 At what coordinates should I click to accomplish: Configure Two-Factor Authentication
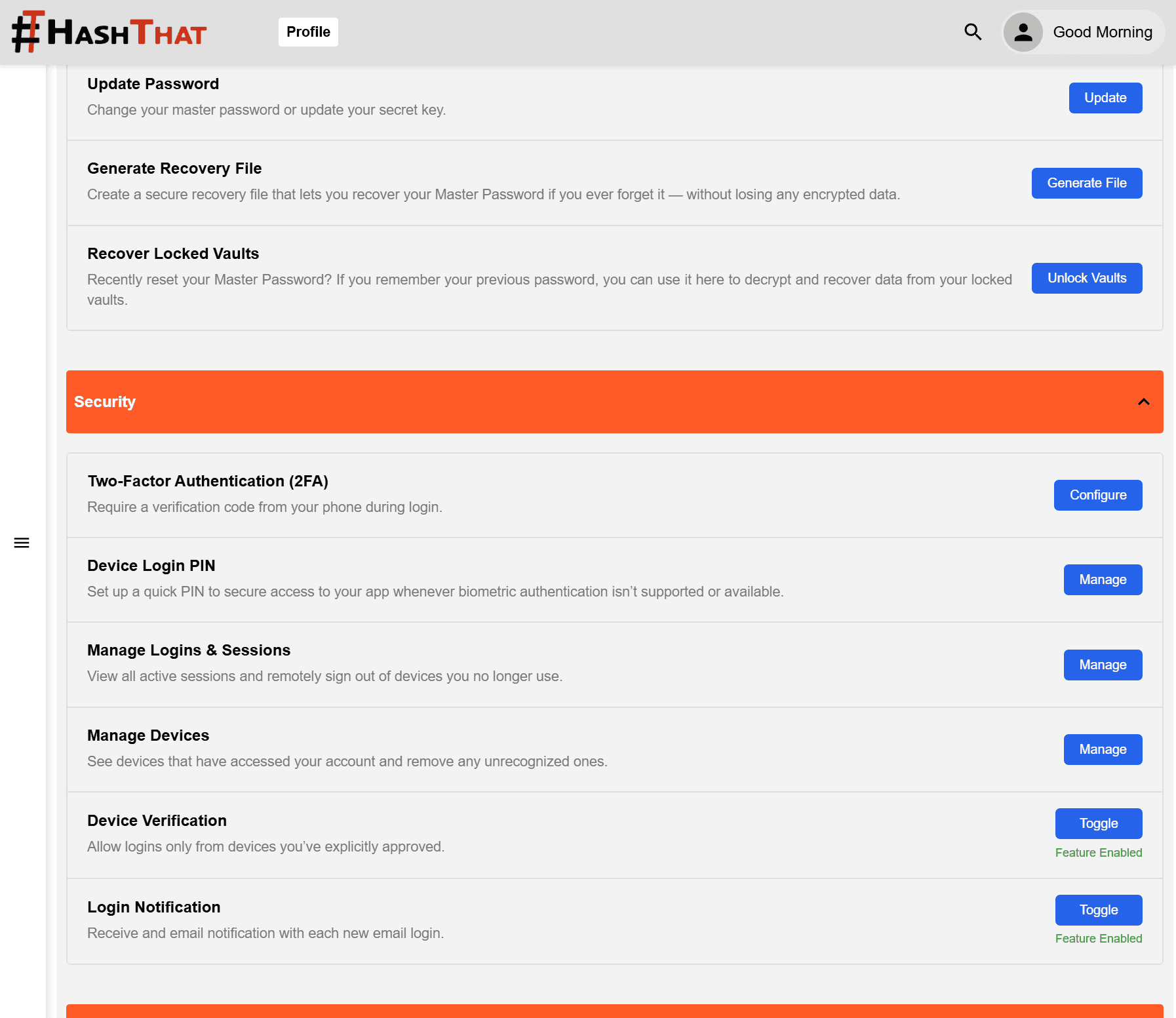click(1097, 495)
